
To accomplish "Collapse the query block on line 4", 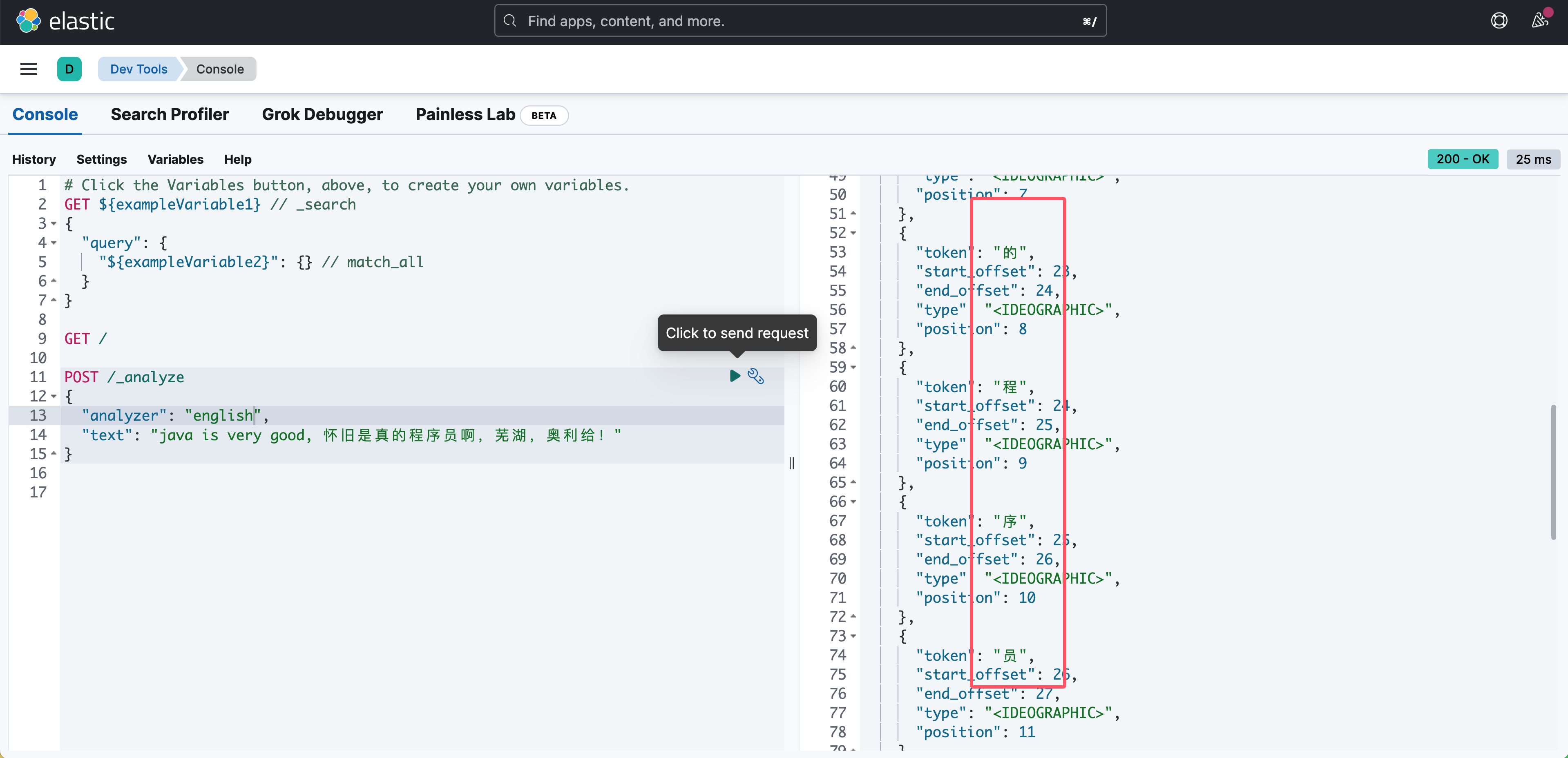I will tap(54, 243).
